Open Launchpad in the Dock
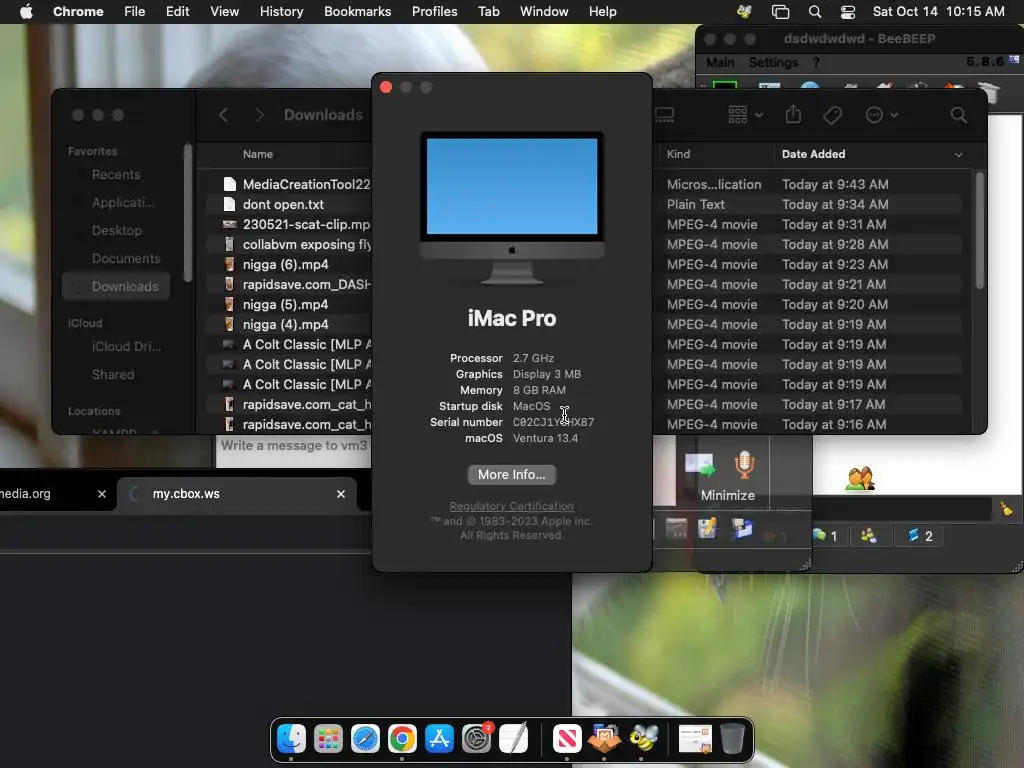Viewport: 1024px width, 768px height. [328, 739]
